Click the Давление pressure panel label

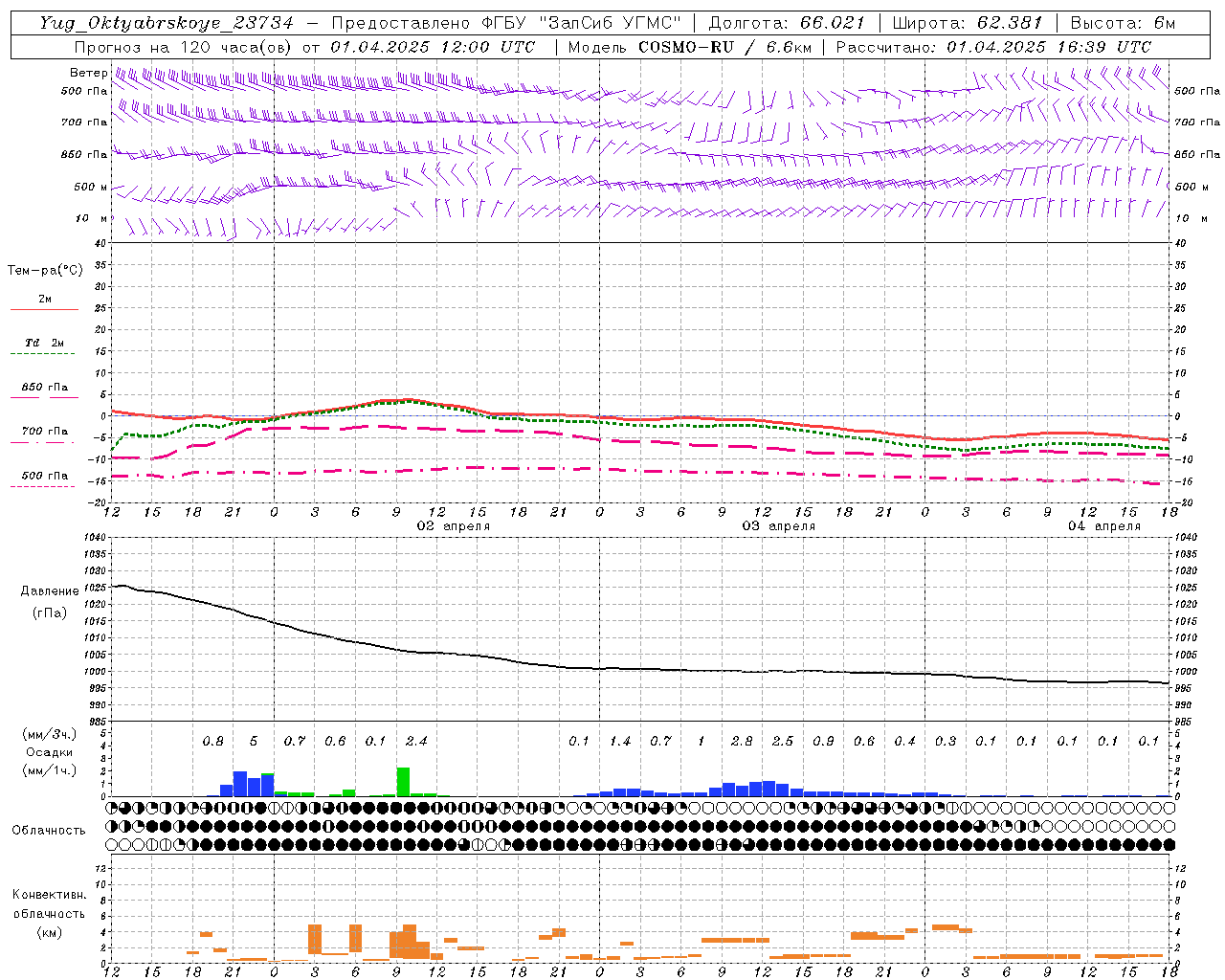tap(50, 591)
